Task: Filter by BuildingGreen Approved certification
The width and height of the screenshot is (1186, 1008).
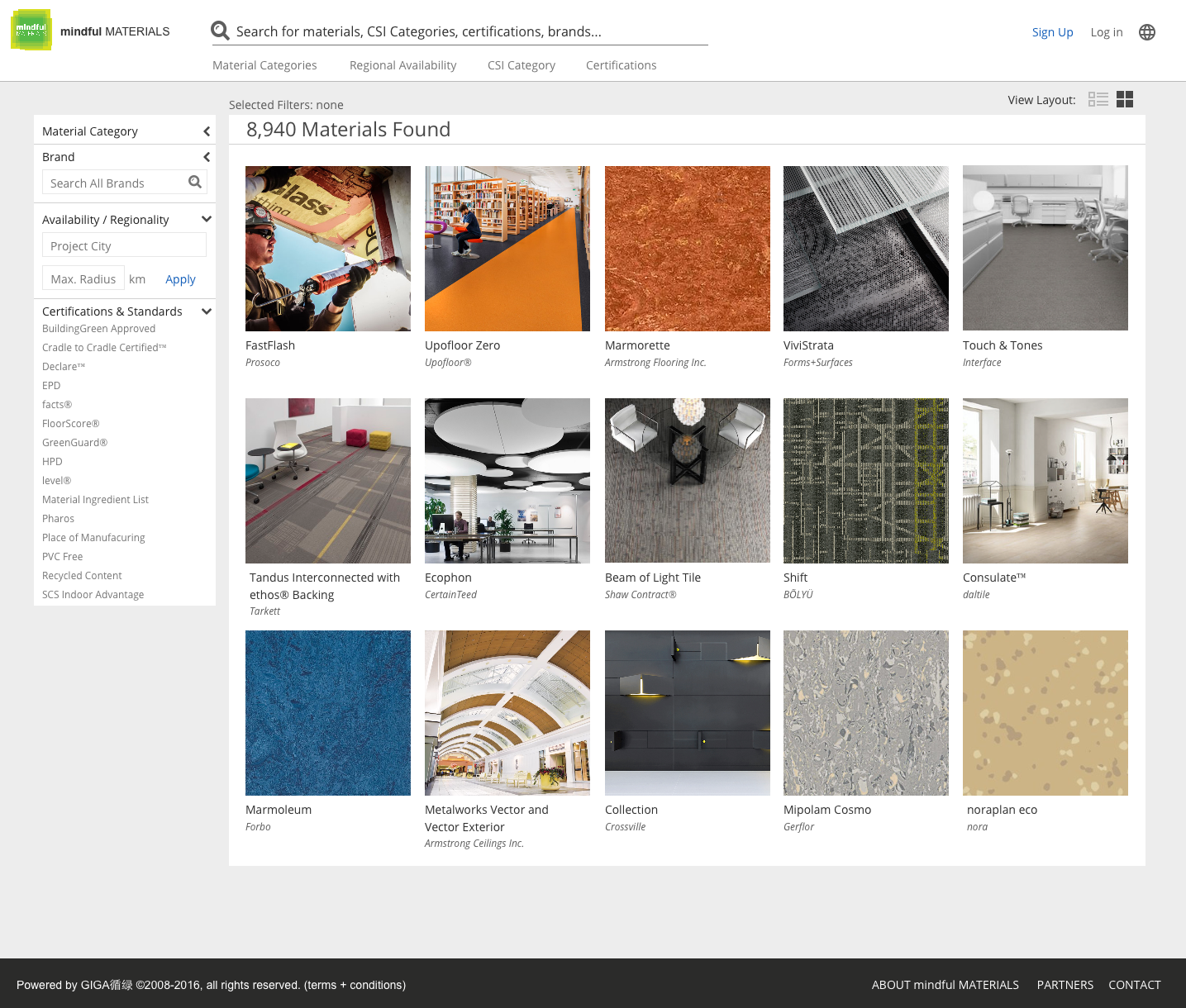Action: (98, 329)
